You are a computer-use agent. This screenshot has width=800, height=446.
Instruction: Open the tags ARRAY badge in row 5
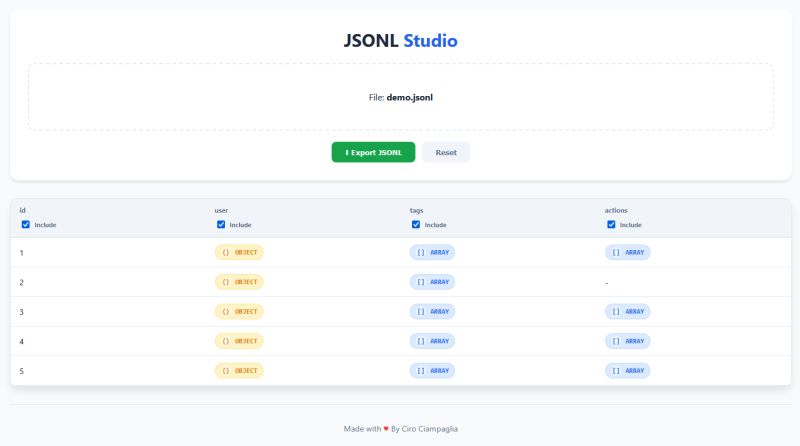pos(432,370)
